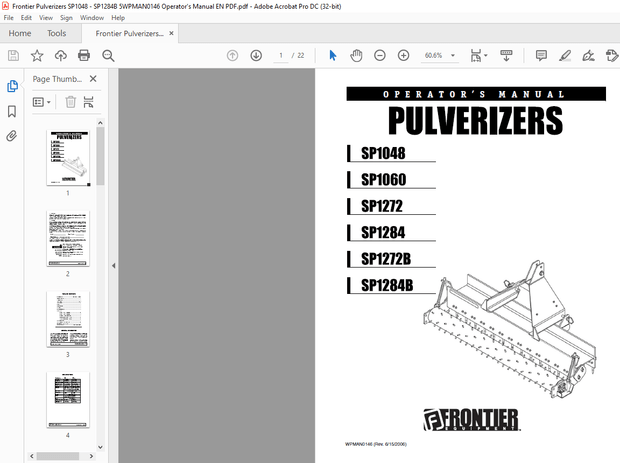This screenshot has width=620, height=463.
Task: Click the SP1048 model text
Action: [383, 153]
